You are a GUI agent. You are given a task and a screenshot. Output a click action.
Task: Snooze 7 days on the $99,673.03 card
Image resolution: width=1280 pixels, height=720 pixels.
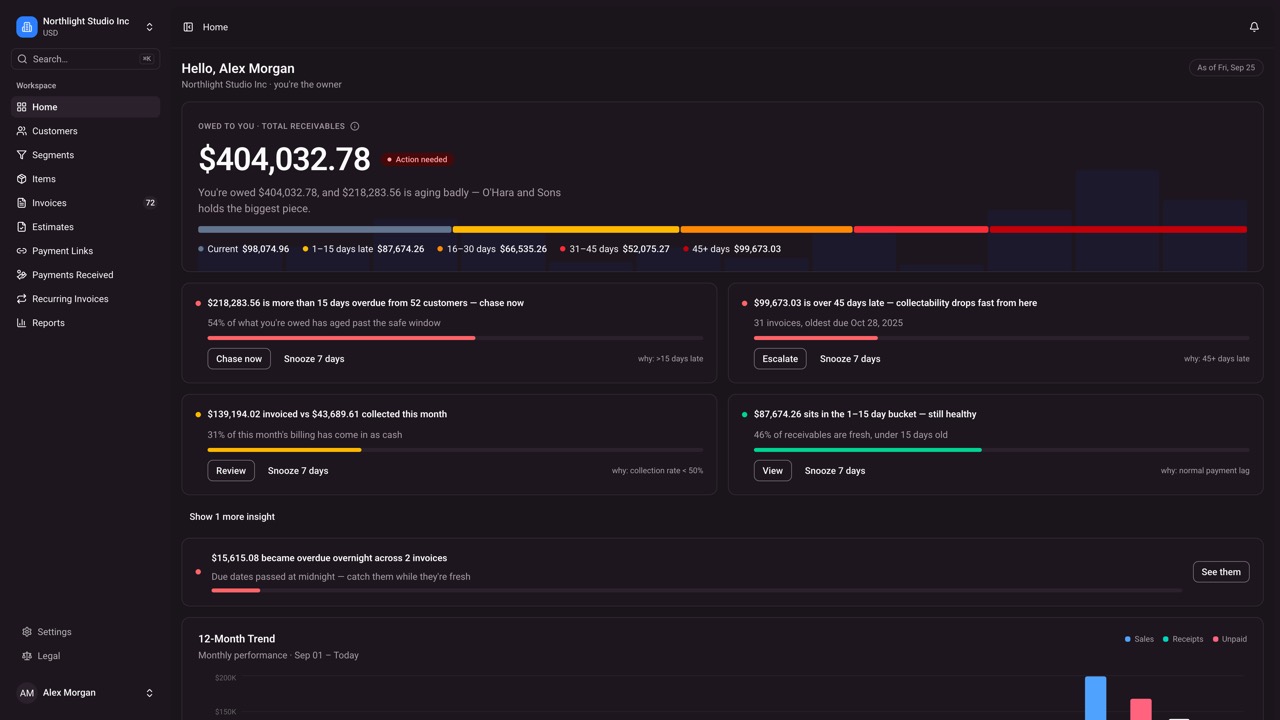tap(850, 359)
